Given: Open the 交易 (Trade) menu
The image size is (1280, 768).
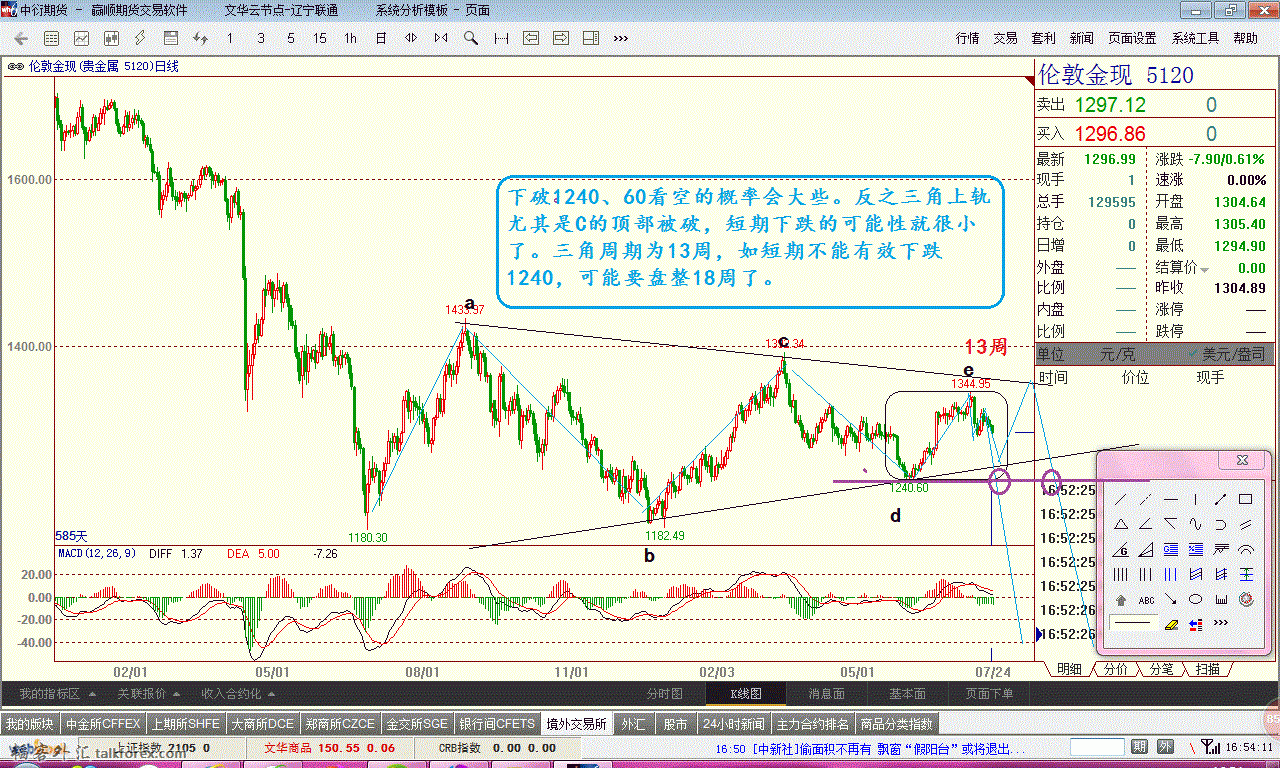Looking at the screenshot, I should [x=1005, y=38].
